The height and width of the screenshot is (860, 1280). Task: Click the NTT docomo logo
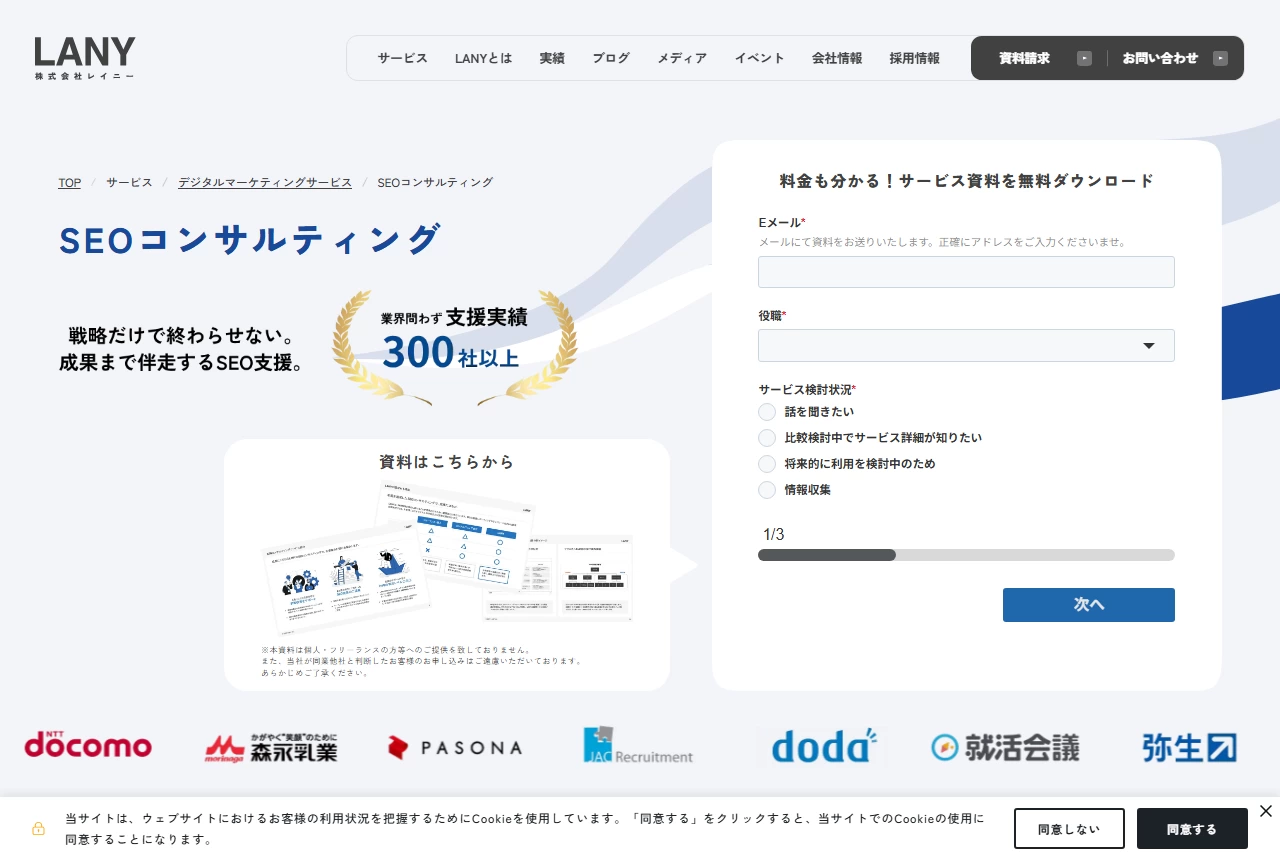pos(88,745)
